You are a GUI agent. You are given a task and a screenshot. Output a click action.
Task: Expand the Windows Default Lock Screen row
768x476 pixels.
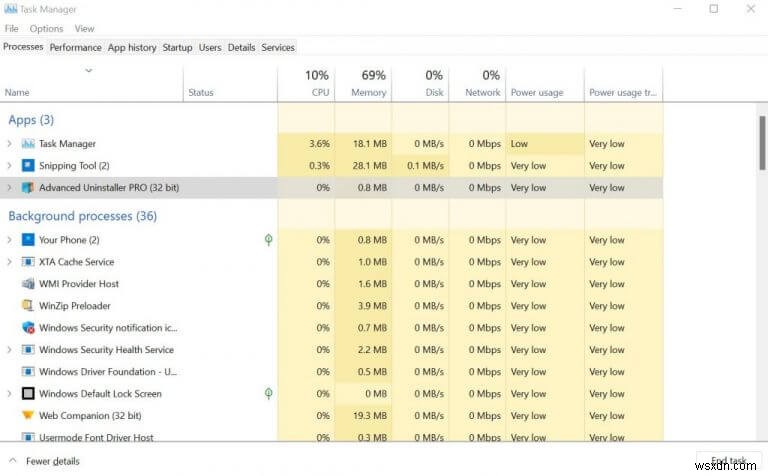point(9,394)
